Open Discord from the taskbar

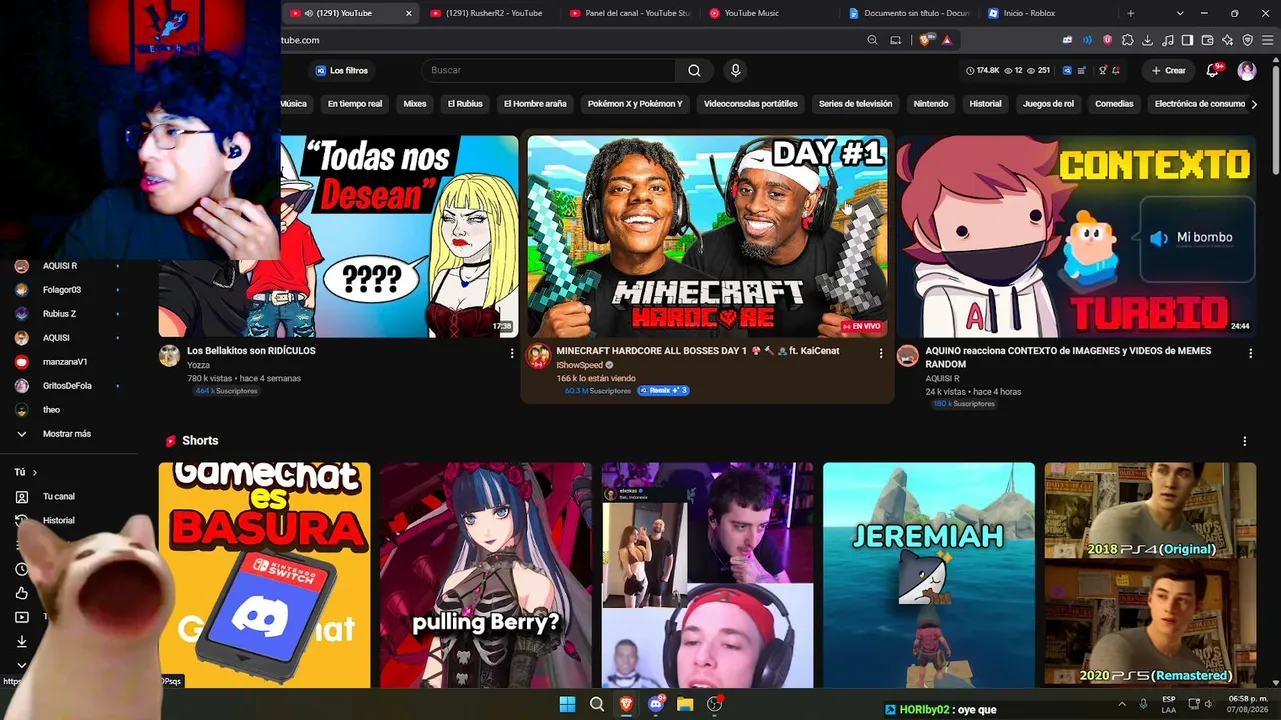pos(656,704)
